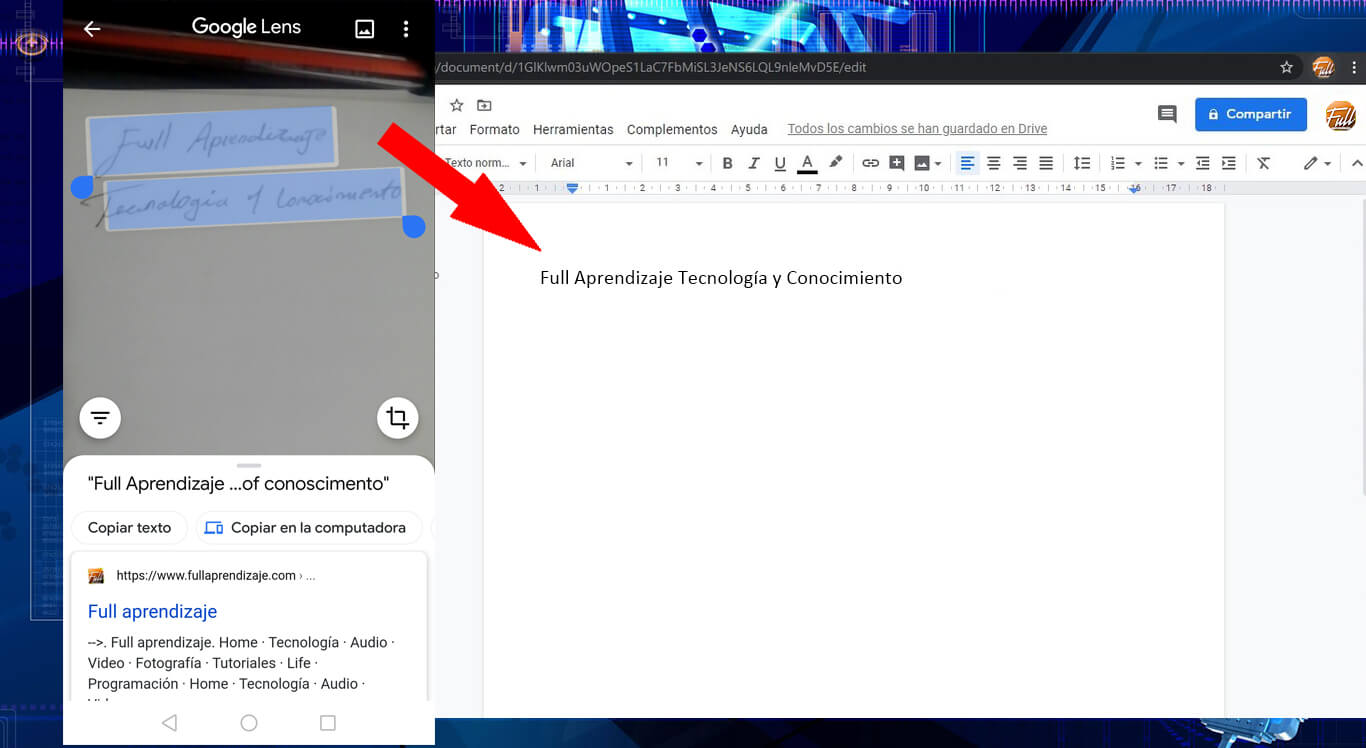Open 'Todos los cambios se han guardado' link
The width and height of the screenshot is (1366, 748).
pyautogui.click(x=917, y=129)
